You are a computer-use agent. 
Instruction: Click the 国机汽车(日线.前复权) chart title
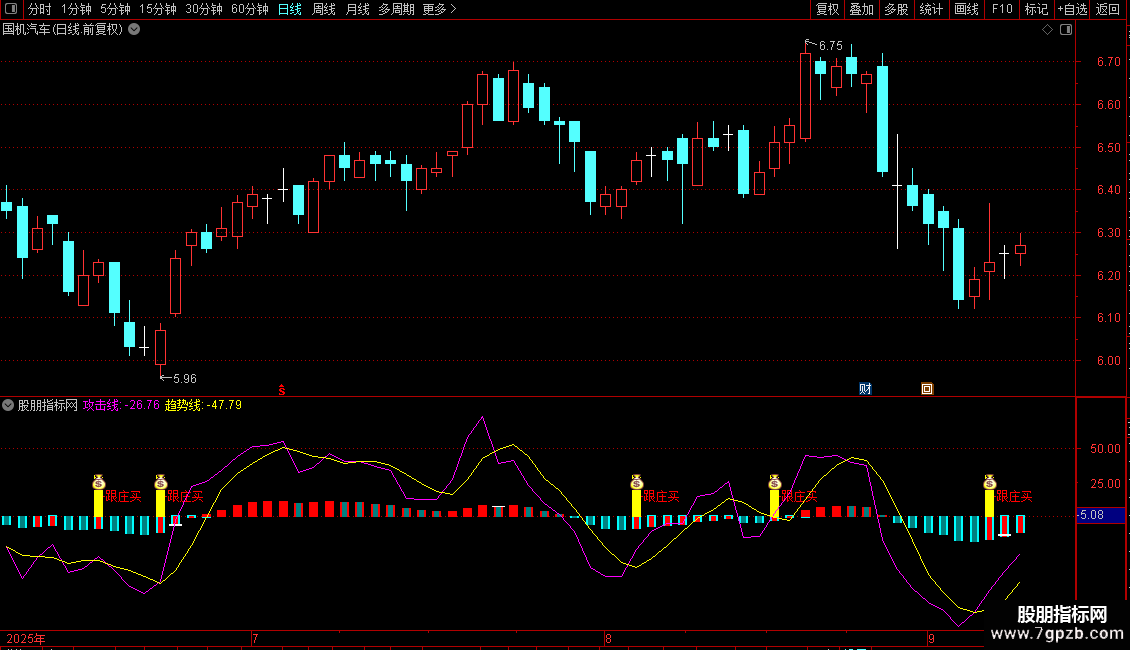pyautogui.click(x=63, y=30)
